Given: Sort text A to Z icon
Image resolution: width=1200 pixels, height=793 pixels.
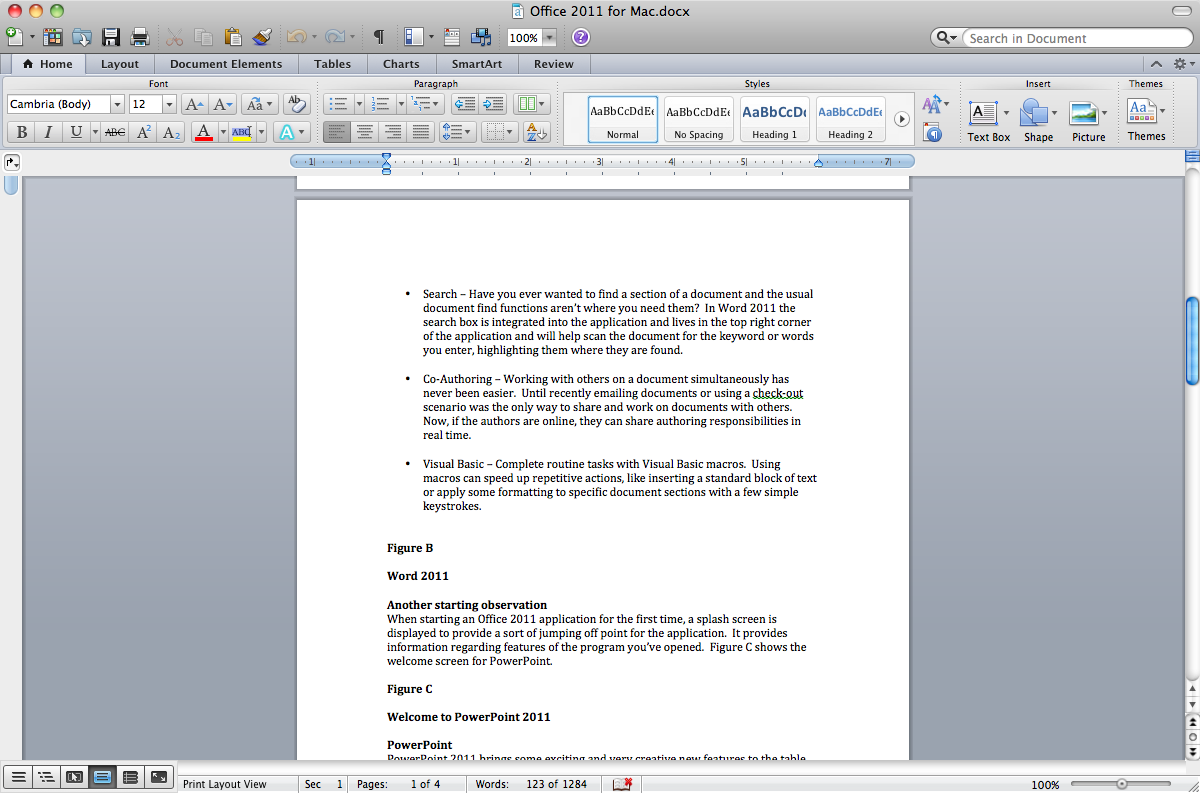Looking at the screenshot, I should pos(536,132).
